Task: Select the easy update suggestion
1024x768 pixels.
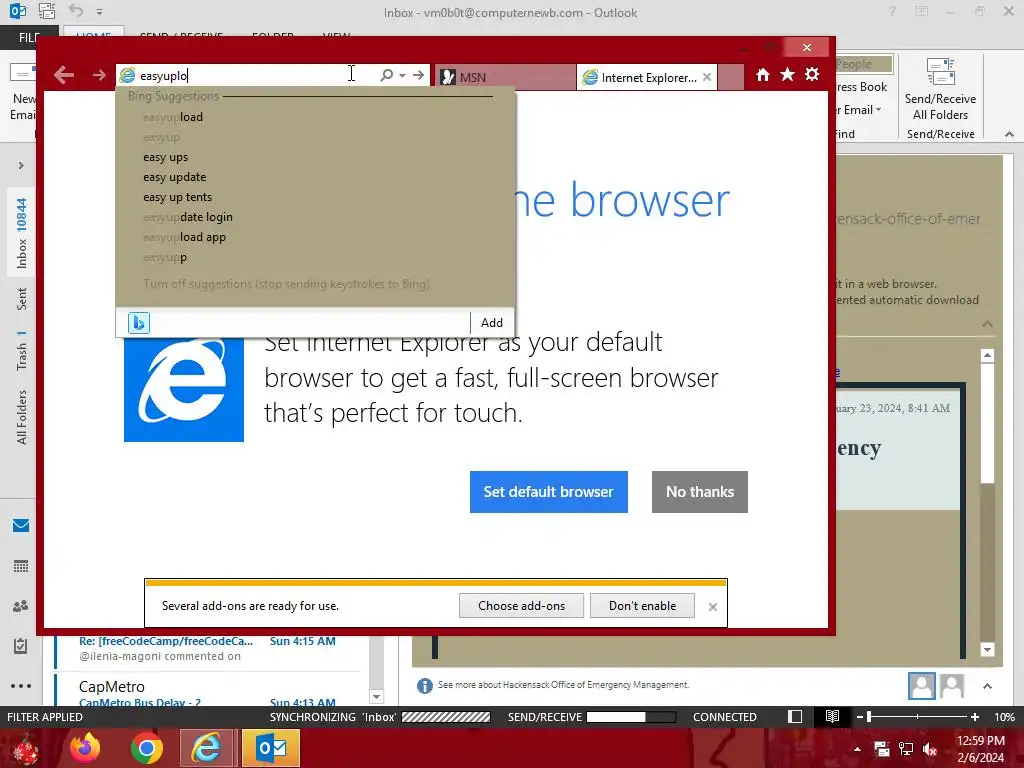Action: point(174,177)
